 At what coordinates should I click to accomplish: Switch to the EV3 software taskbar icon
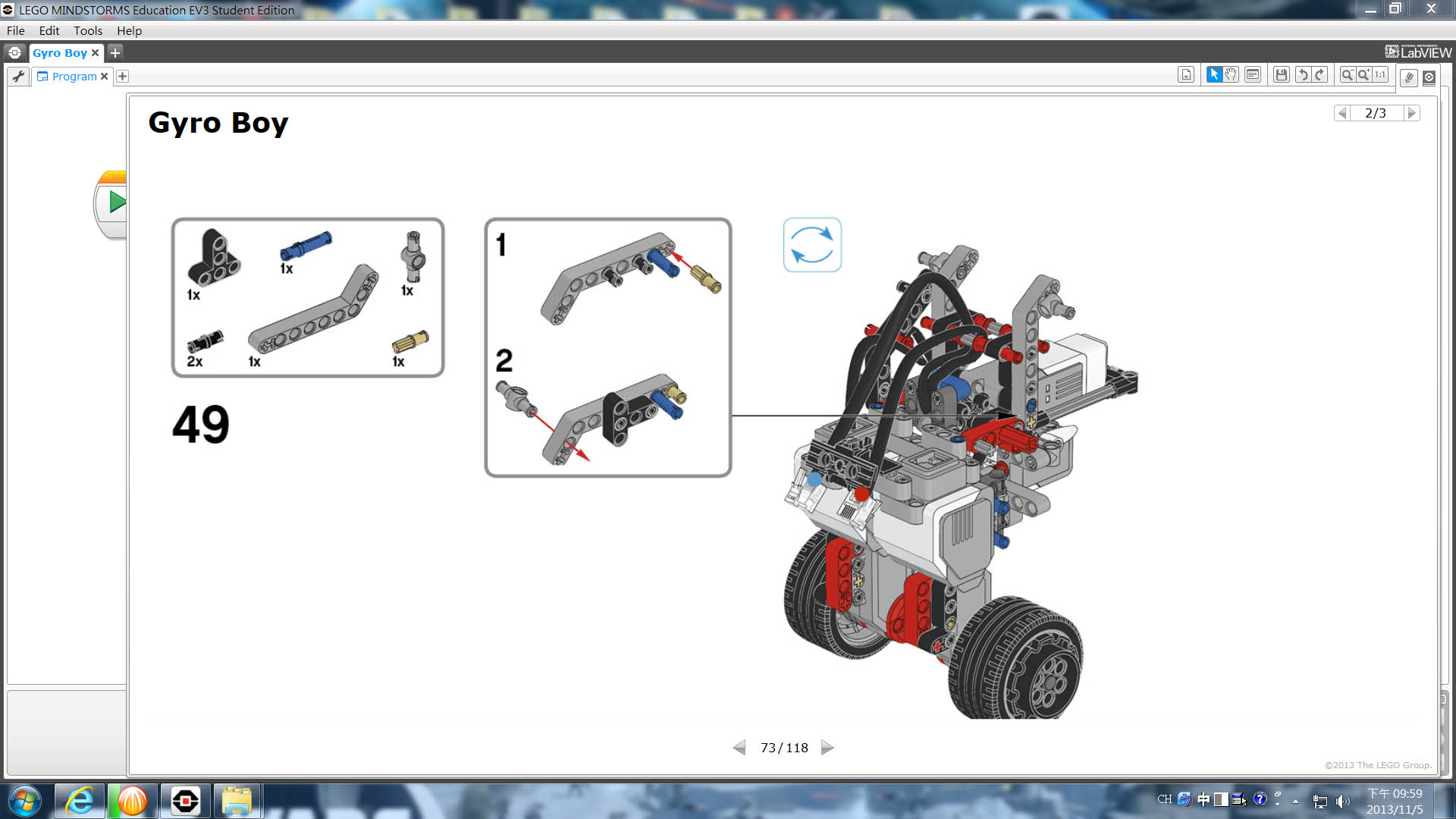[186, 801]
